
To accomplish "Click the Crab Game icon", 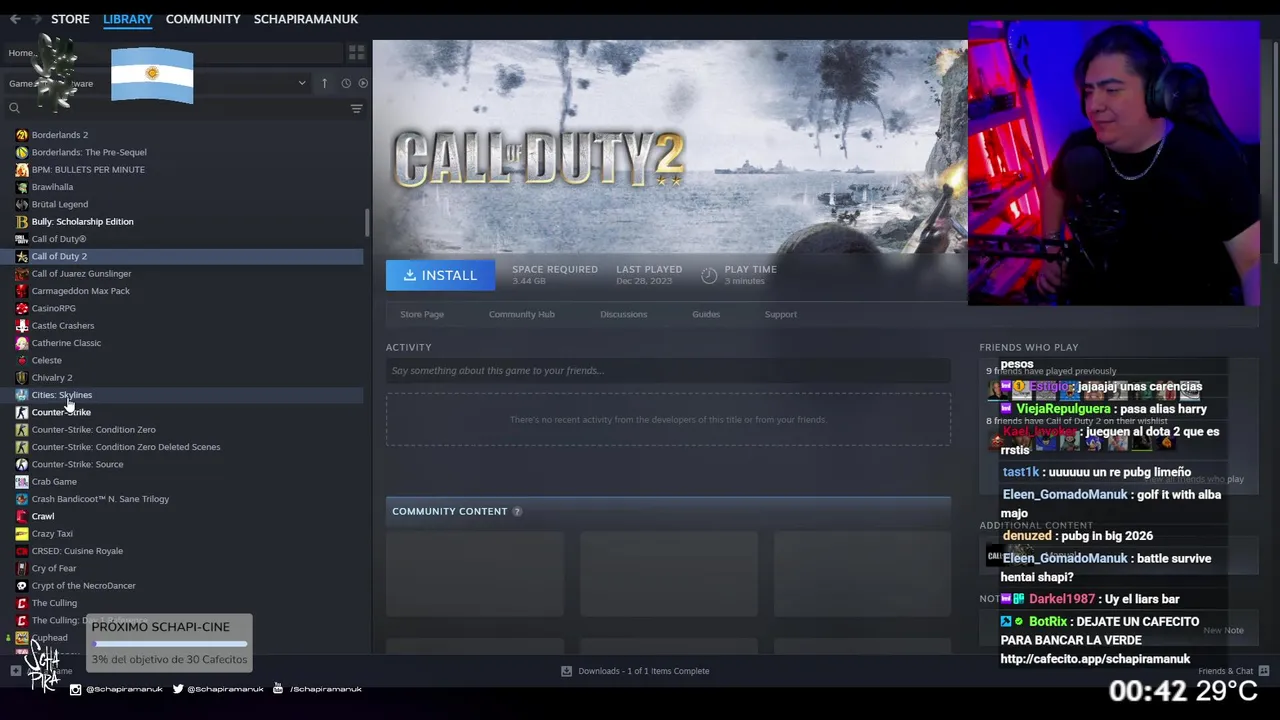I will pos(22,482).
